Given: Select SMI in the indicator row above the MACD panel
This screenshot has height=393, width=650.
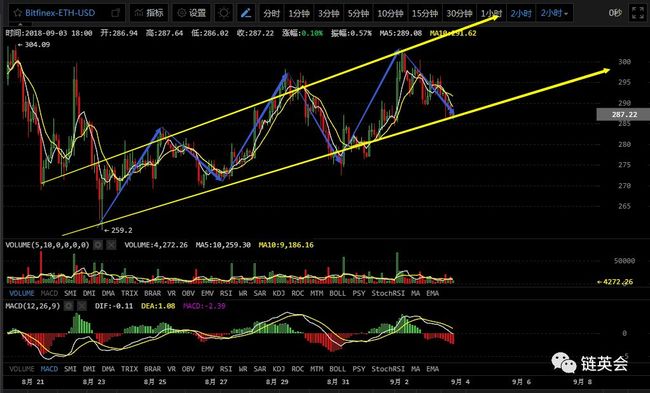Looking at the screenshot, I should (70, 293).
